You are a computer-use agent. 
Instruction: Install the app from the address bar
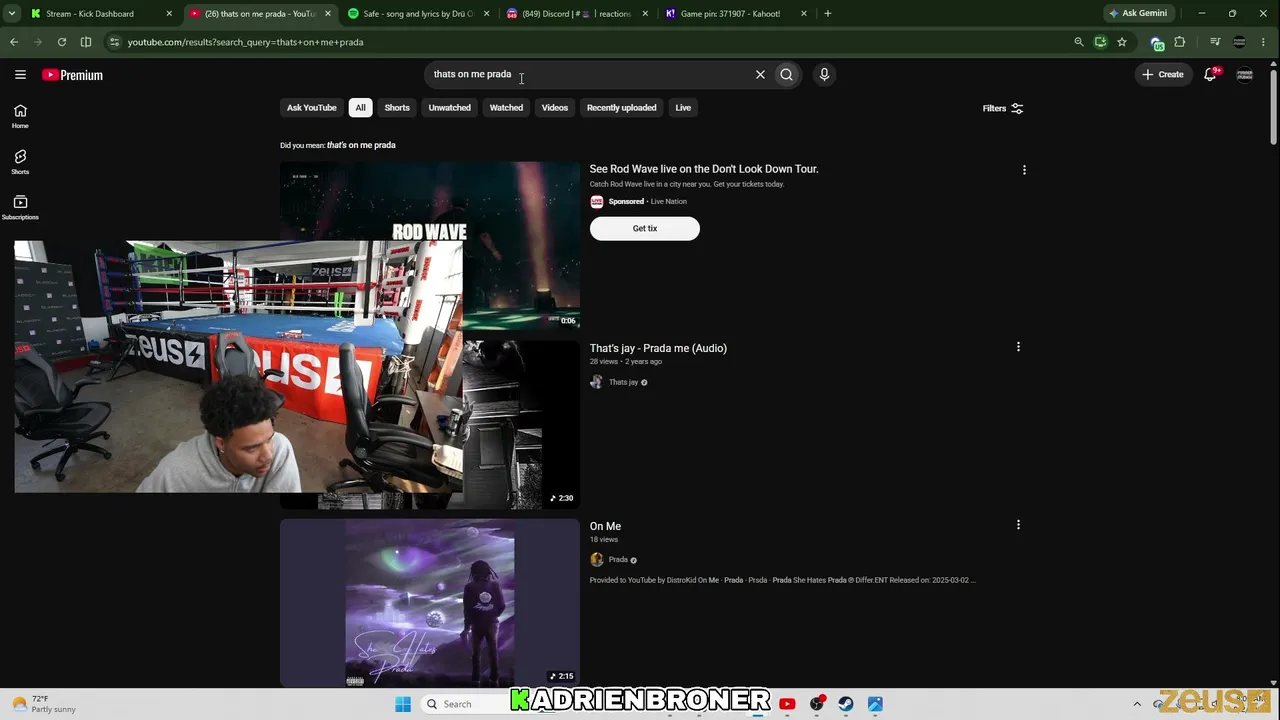pos(1100,42)
